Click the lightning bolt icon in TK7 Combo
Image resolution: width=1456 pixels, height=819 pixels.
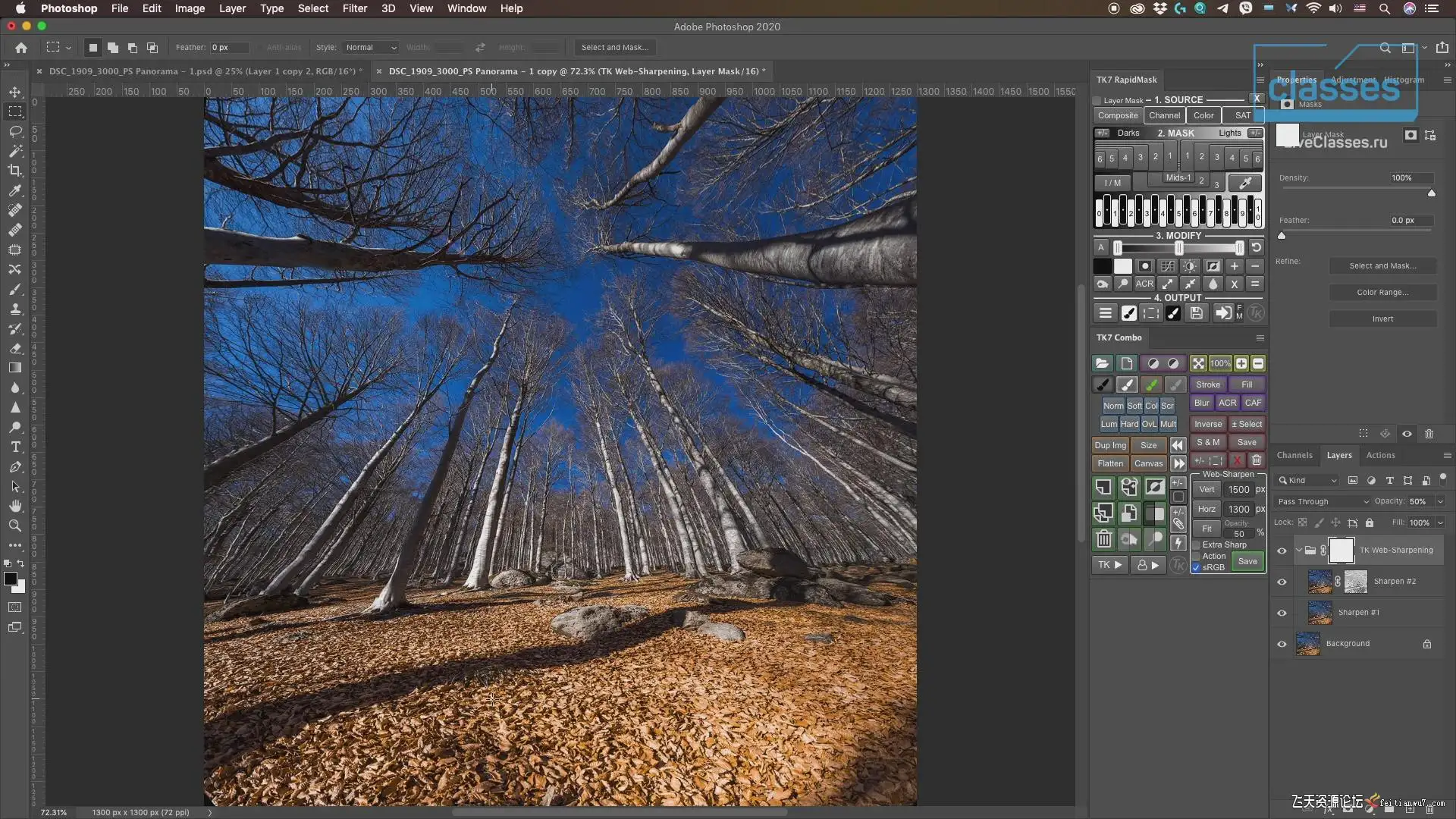pos(1178,542)
